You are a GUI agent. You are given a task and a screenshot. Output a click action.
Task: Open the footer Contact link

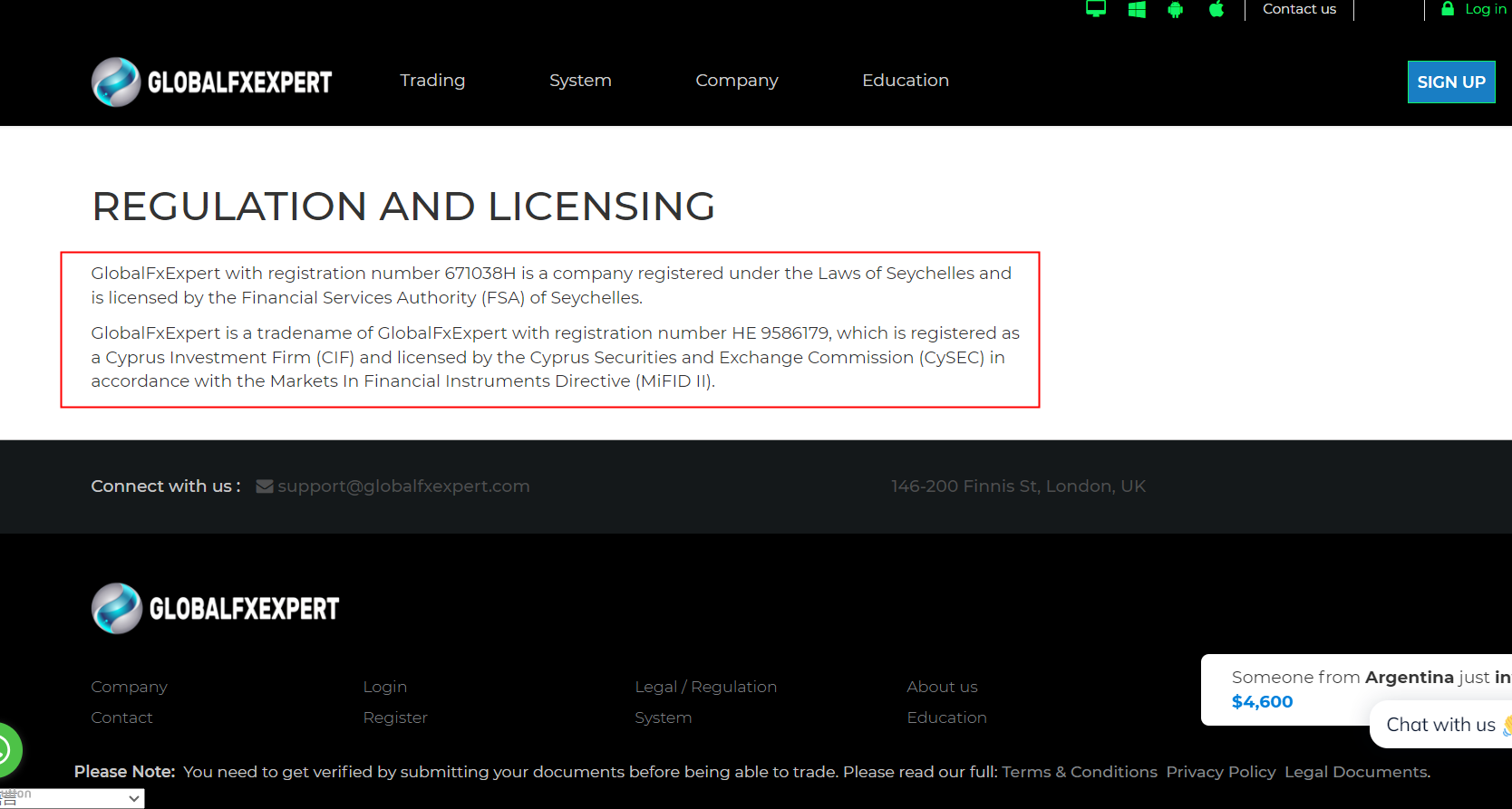[x=121, y=718]
